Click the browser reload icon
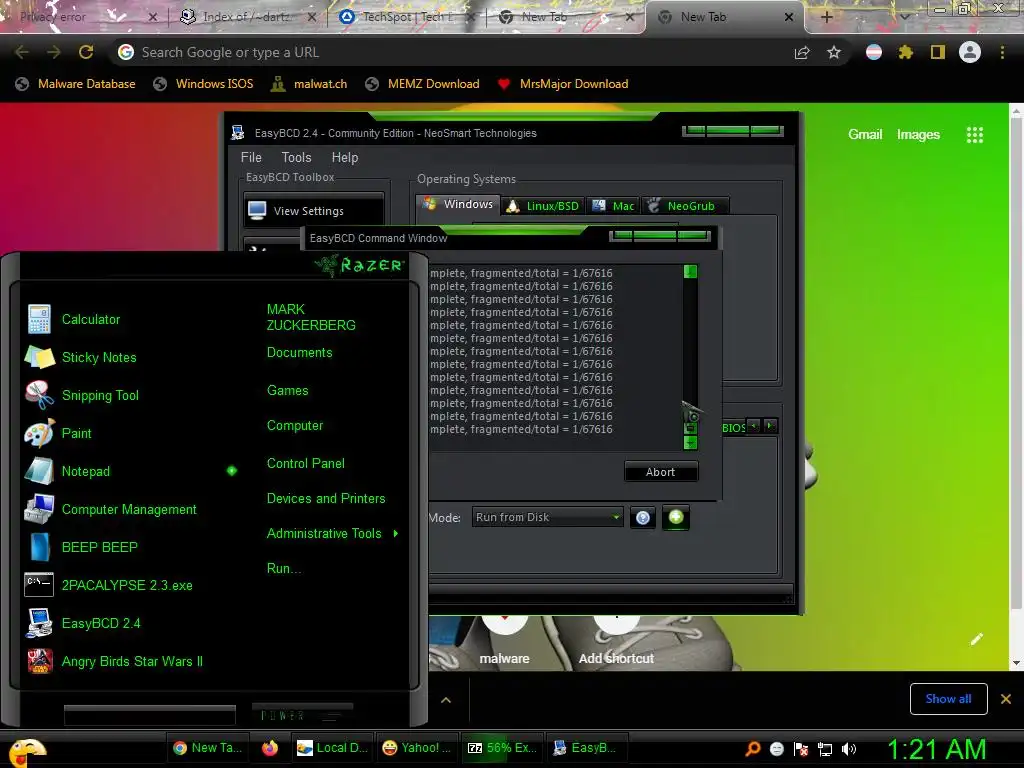This screenshot has width=1024, height=768. point(86,52)
